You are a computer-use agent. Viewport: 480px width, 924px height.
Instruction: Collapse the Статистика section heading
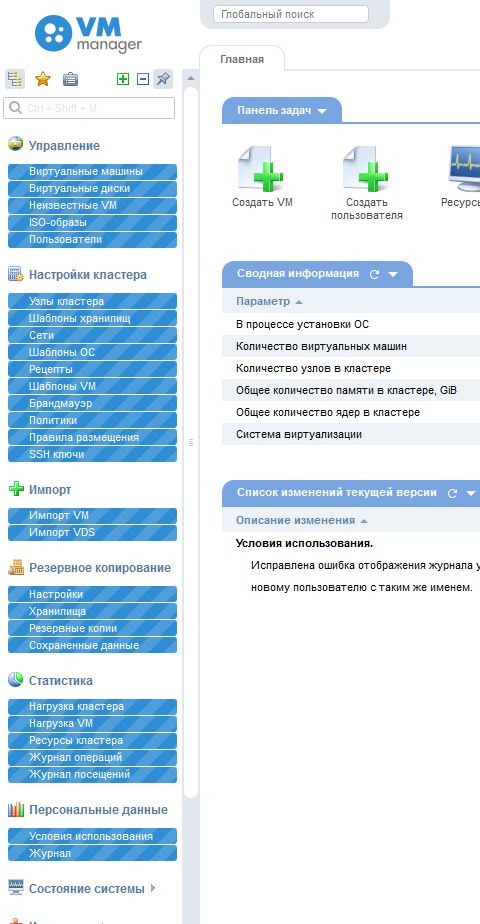coord(61,681)
